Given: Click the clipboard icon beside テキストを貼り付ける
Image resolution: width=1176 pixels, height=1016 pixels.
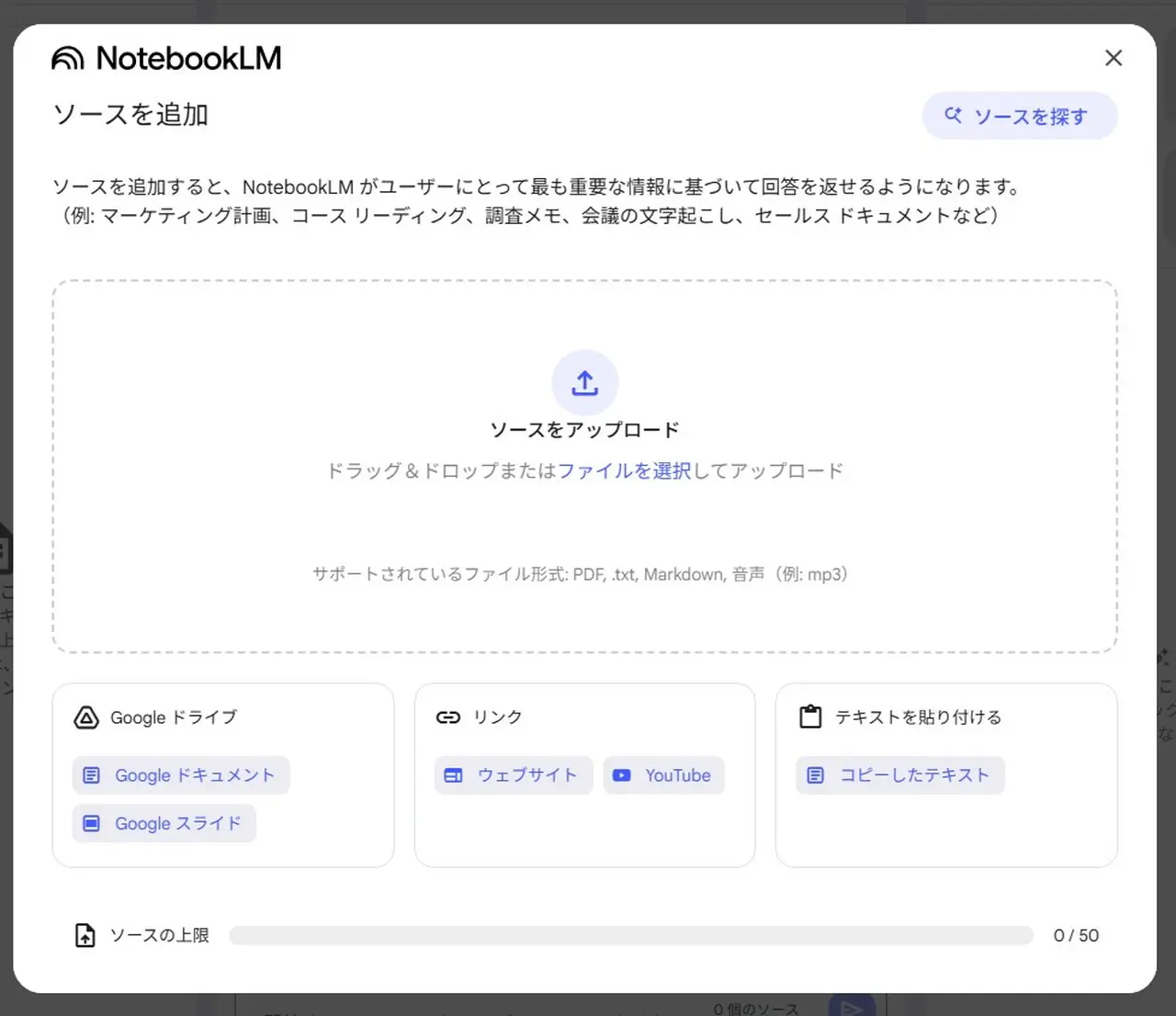Looking at the screenshot, I should pyautogui.click(x=810, y=717).
